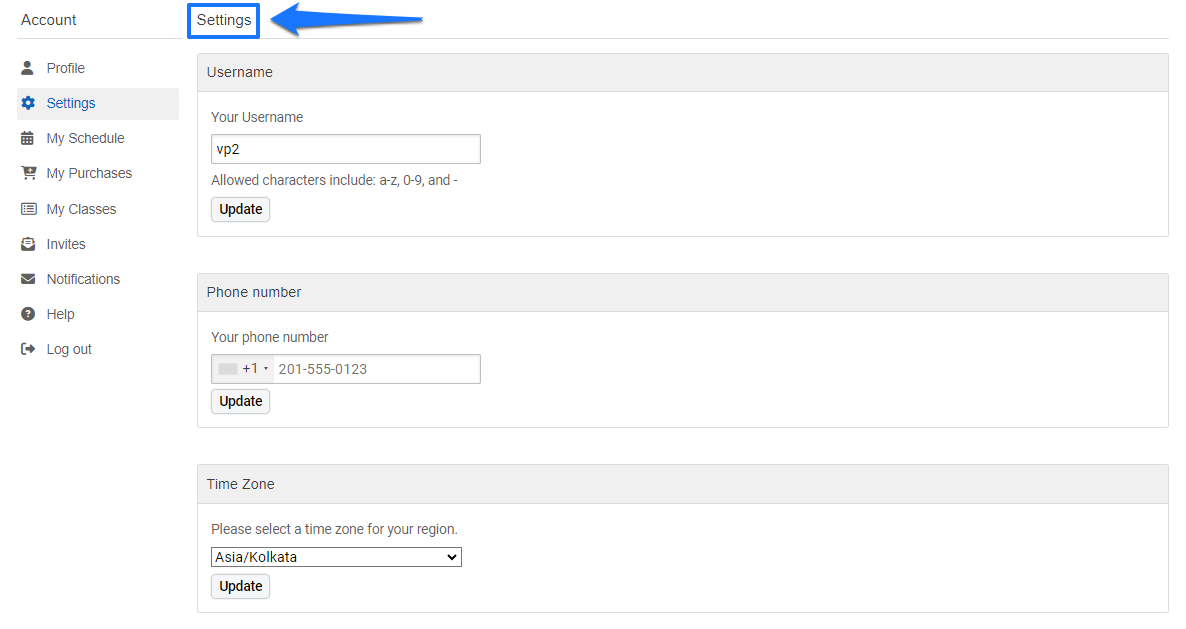Update the phone number
This screenshot has width=1186, height=629.
(x=241, y=401)
